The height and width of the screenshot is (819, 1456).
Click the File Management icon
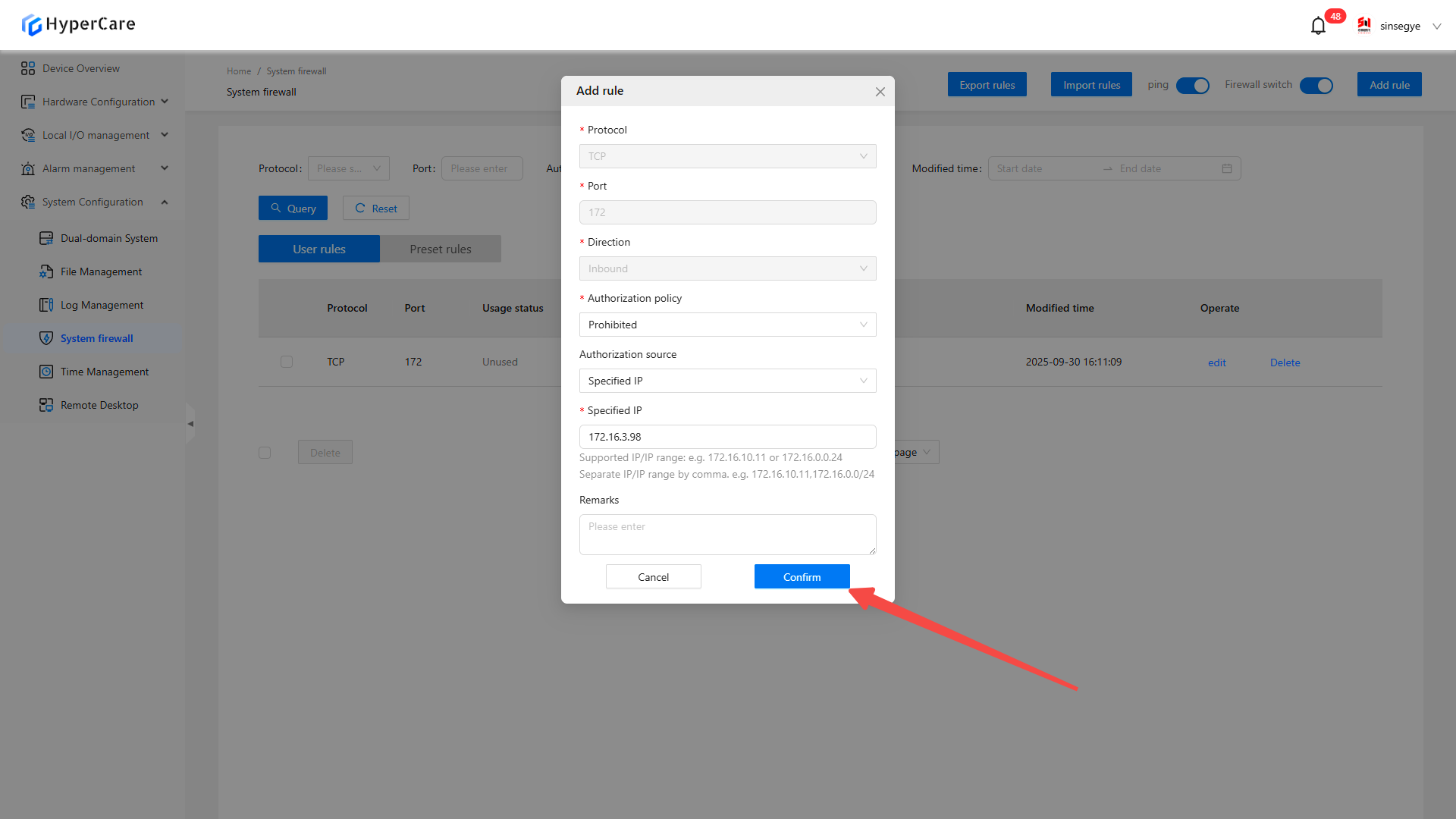click(x=46, y=271)
